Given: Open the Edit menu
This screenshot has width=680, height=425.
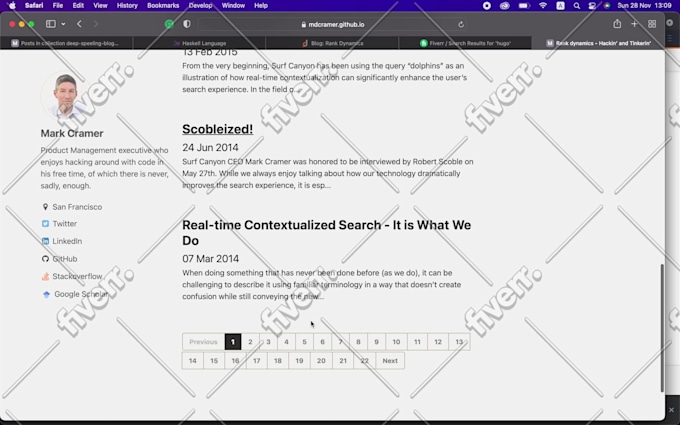Looking at the screenshot, I should (x=78, y=6).
